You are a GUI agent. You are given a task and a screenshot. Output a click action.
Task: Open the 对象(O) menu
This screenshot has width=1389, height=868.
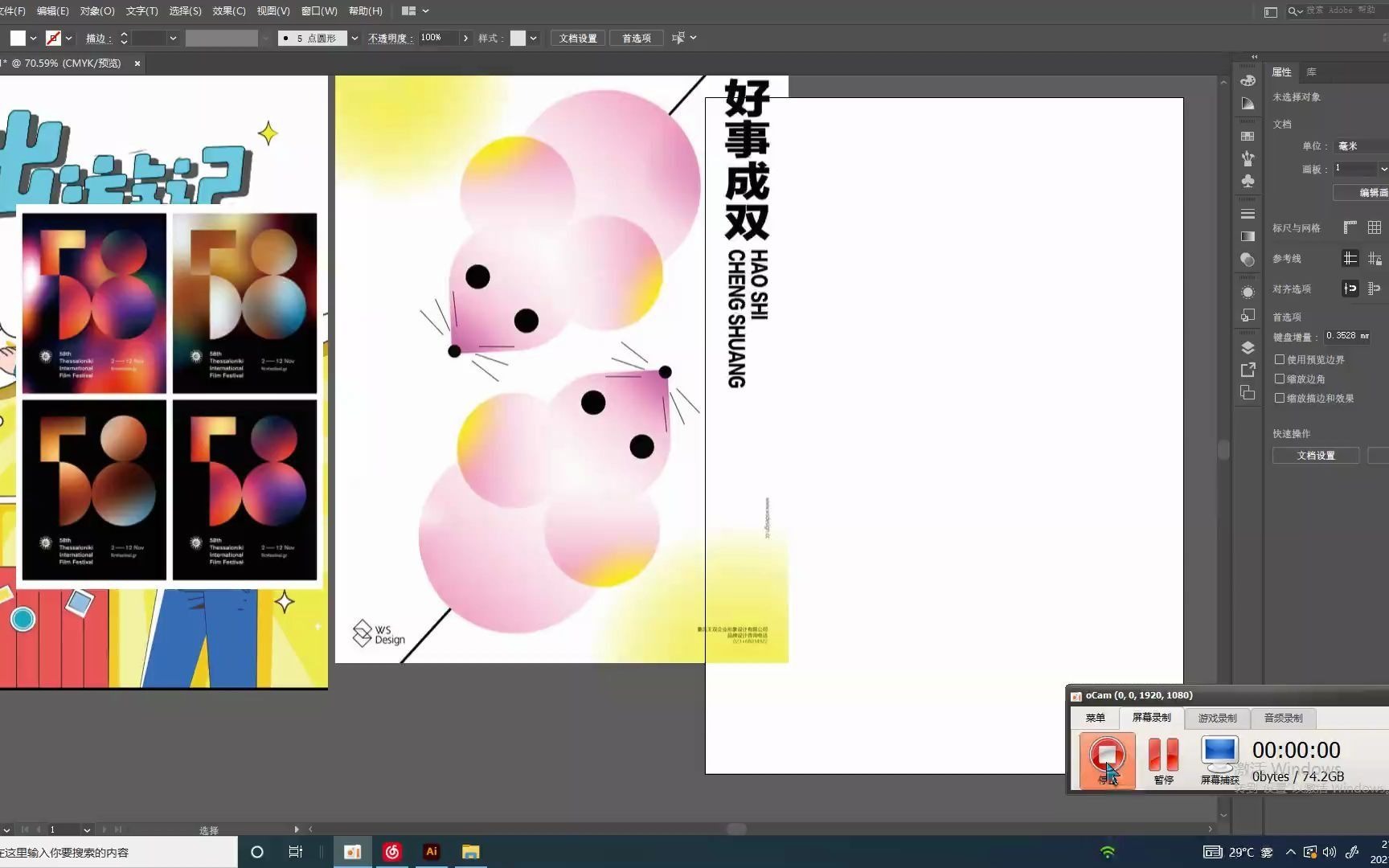tap(97, 11)
